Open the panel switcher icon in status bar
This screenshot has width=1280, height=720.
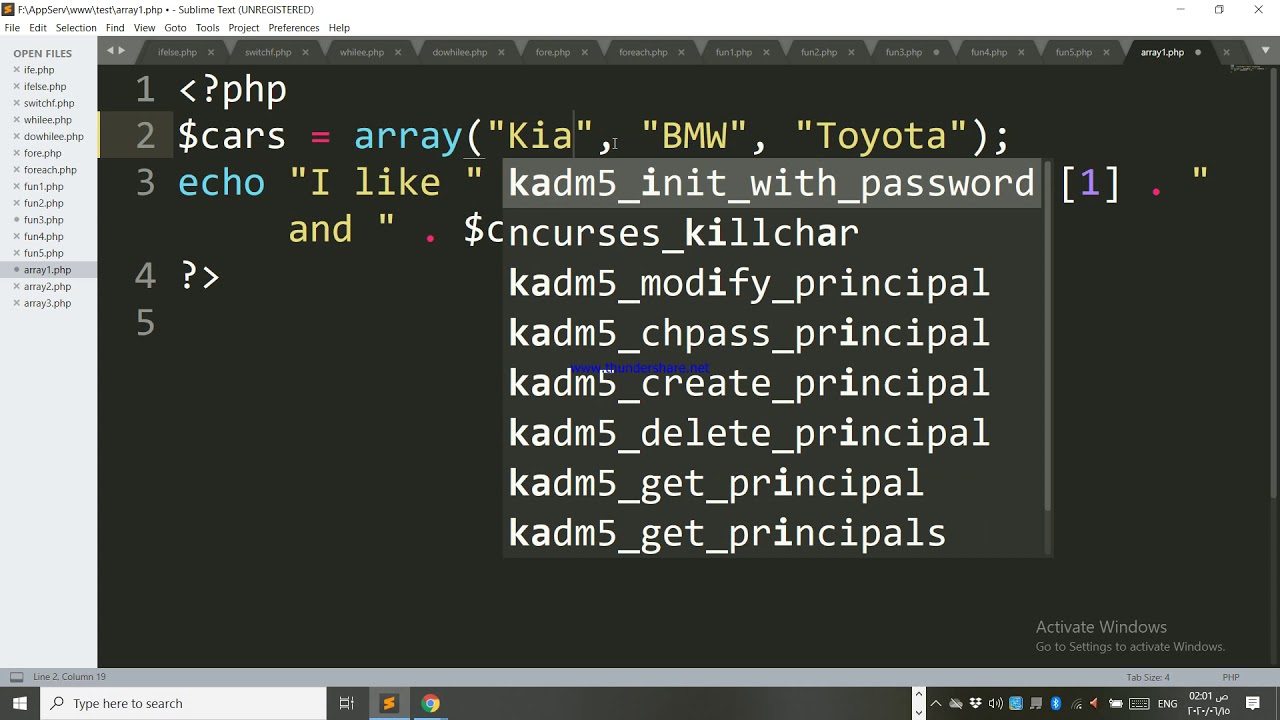click(x=16, y=677)
